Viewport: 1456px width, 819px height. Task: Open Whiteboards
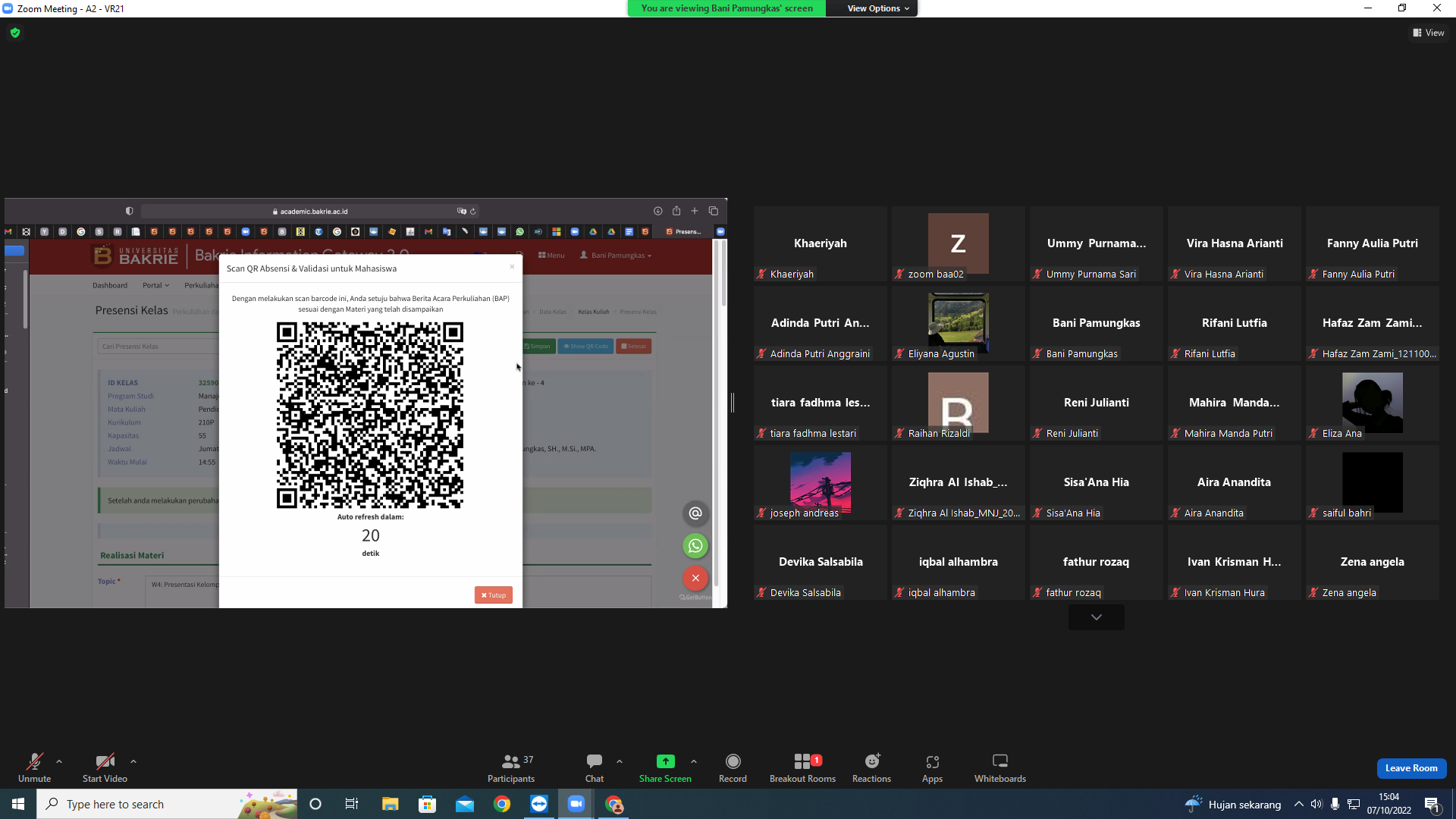pyautogui.click(x=999, y=767)
